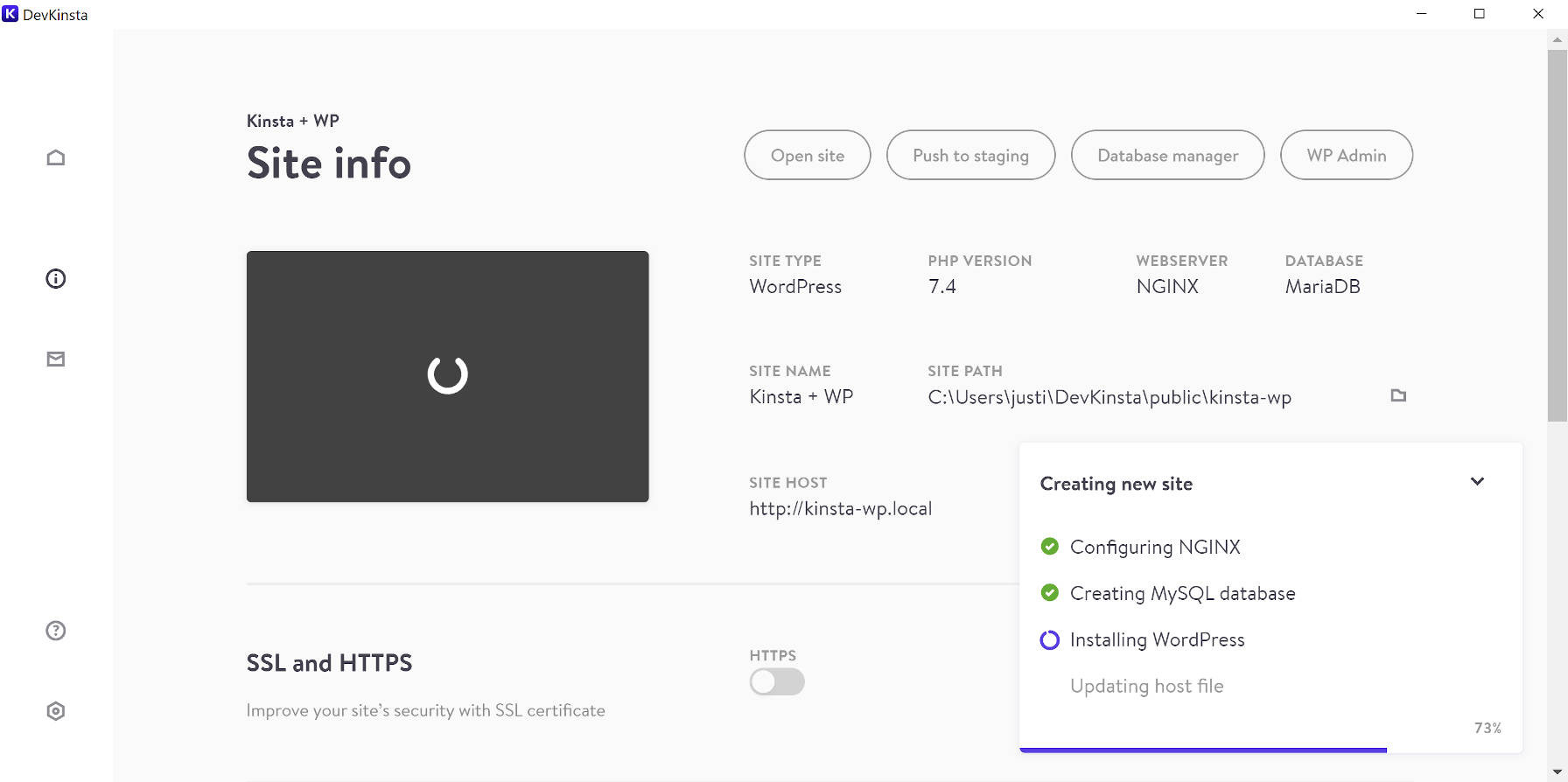Image resolution: width=1568 pixels, height=782 pixels.
Task: Click the Installing WordPress step
Action: [1157, 640]
